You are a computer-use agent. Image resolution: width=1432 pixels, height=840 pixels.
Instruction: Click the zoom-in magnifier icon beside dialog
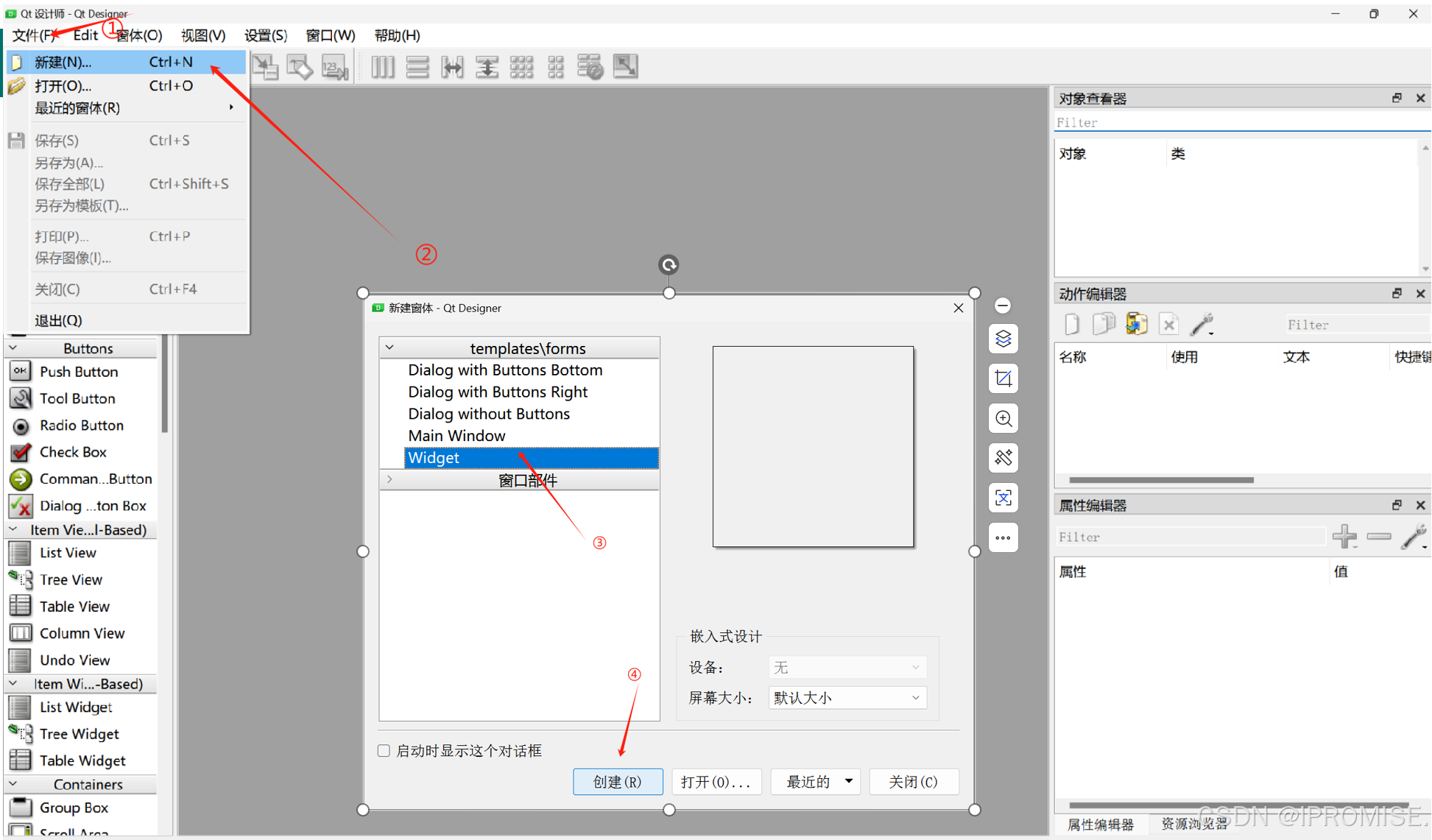tap(1003, 418)
